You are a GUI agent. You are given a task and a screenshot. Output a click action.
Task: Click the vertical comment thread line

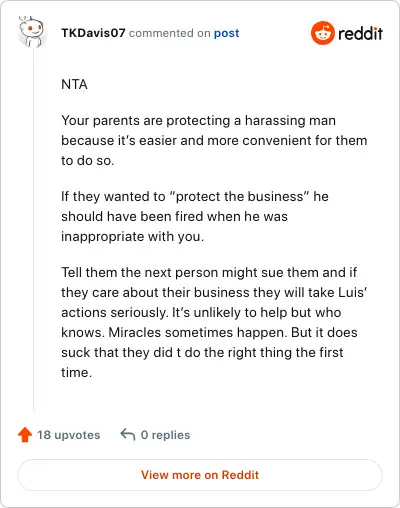(34, 230)
